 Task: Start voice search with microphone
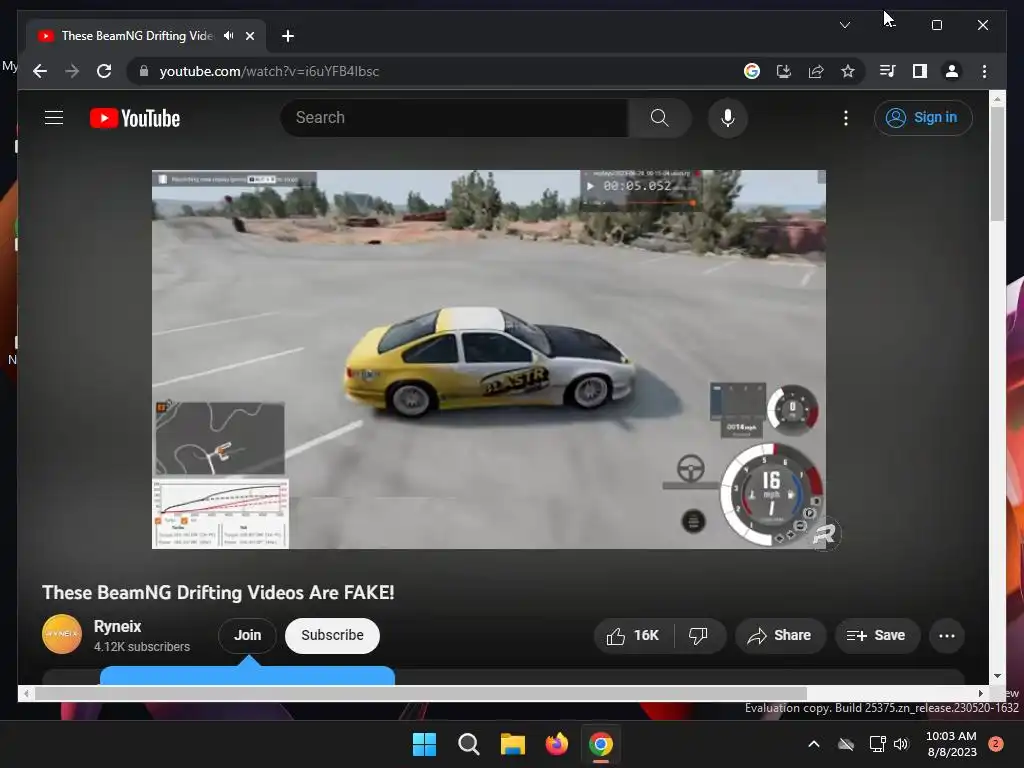[x=728, y=118]
